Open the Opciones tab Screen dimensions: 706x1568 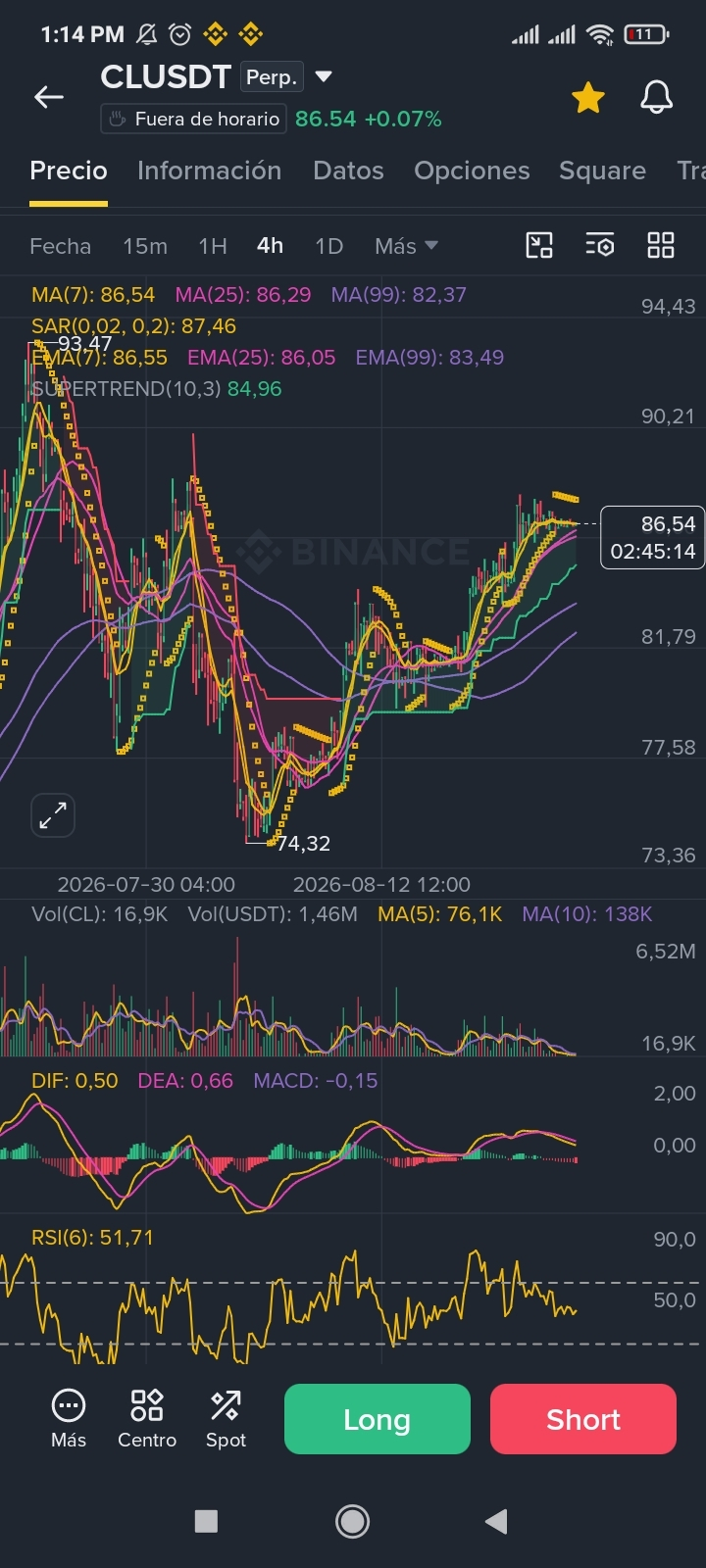point(472,171)
